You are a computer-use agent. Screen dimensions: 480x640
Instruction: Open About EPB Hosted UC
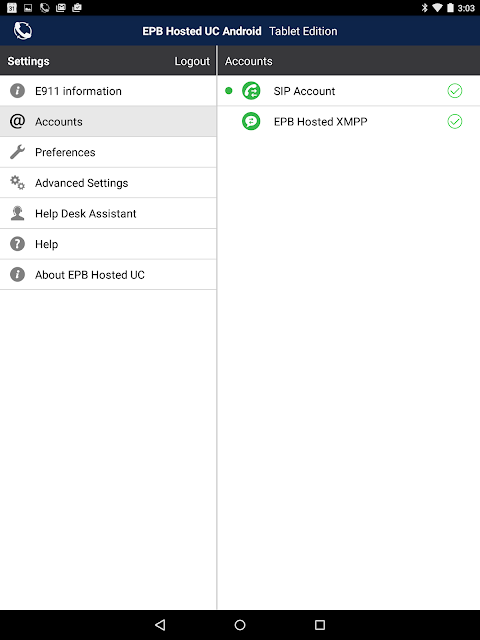[108, 275]
